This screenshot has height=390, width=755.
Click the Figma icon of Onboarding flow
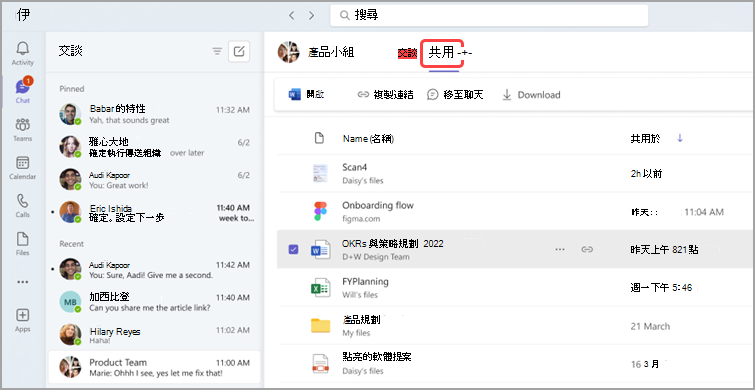320,211
